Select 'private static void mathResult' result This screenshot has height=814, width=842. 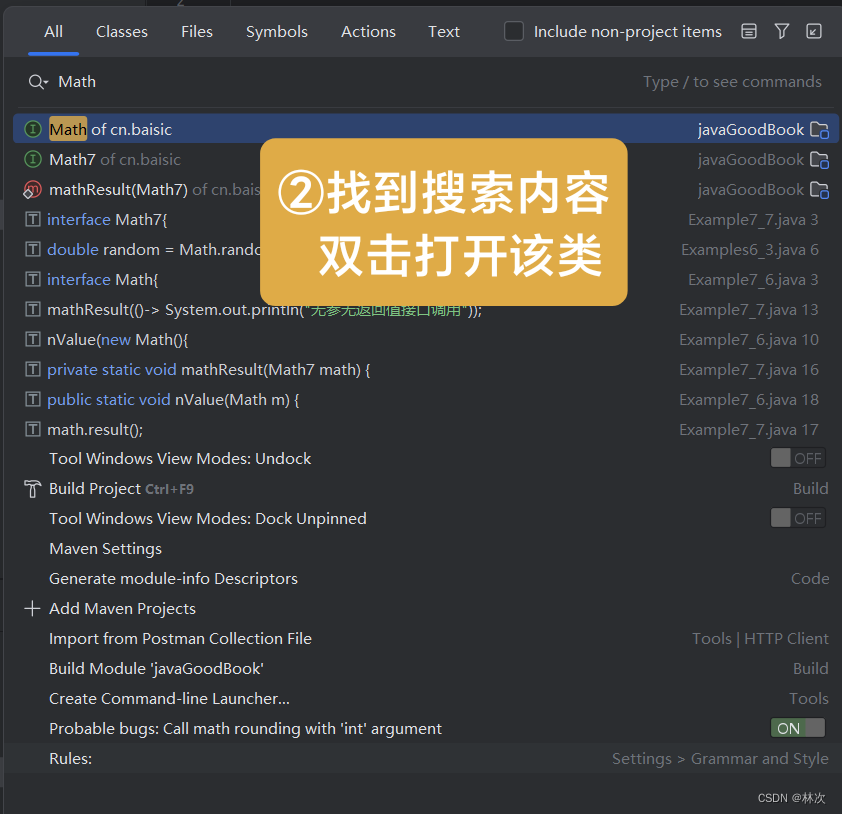(x=426, y=370)
